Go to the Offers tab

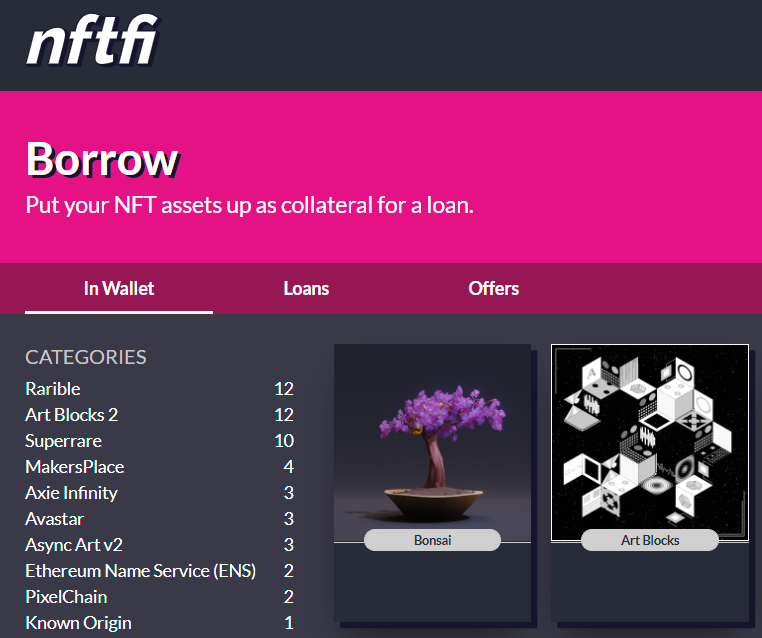click(493, 289)
